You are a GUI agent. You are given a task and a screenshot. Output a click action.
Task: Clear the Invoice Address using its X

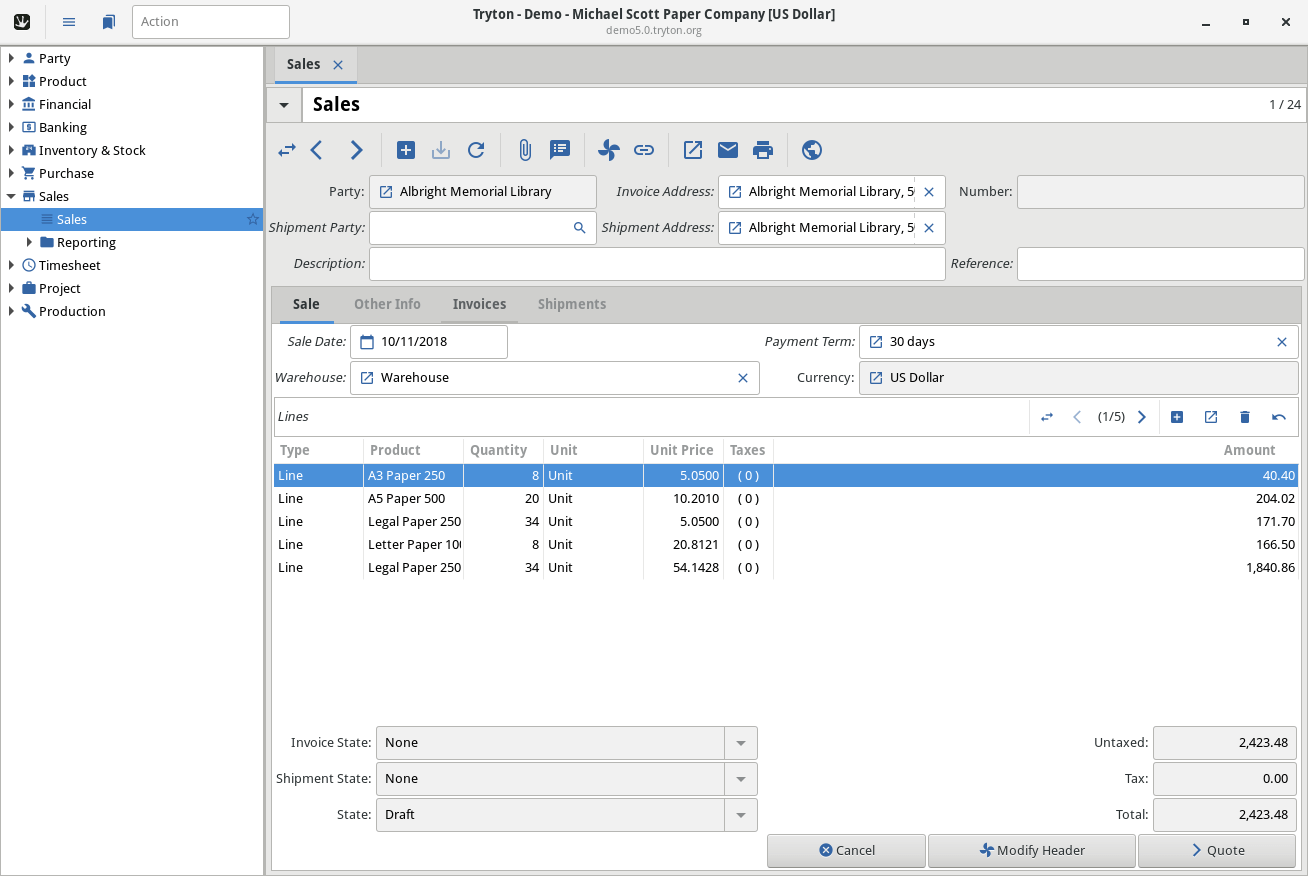[x=928, y=191]
